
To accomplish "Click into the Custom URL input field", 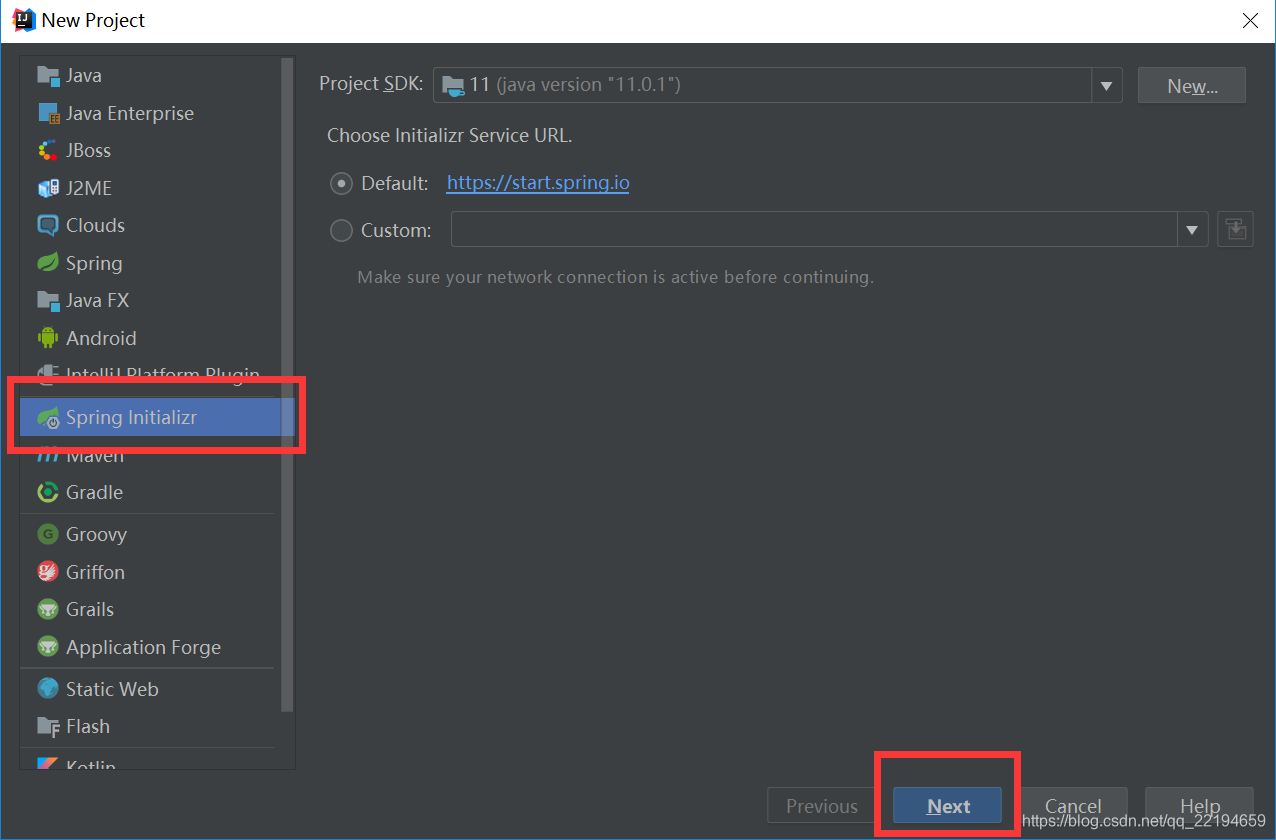I will pos(815,230).
